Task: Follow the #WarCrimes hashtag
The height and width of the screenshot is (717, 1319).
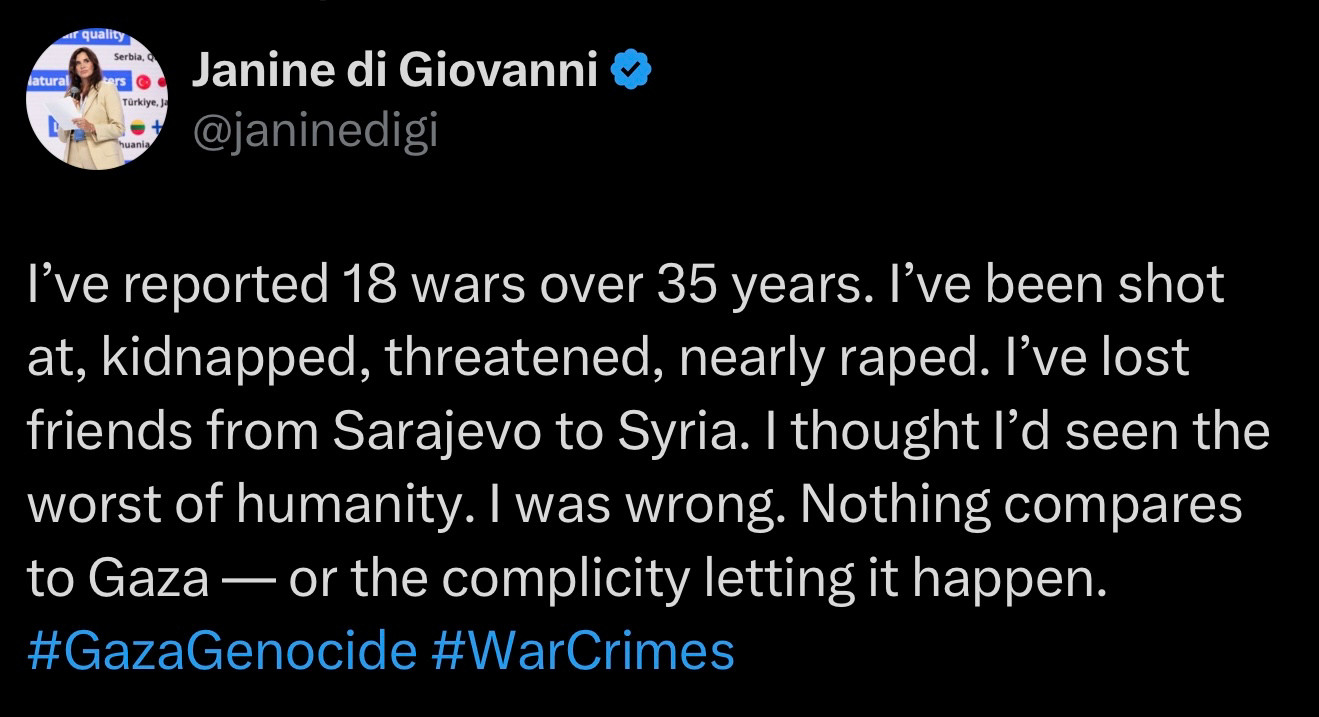Action: [584, 652]
